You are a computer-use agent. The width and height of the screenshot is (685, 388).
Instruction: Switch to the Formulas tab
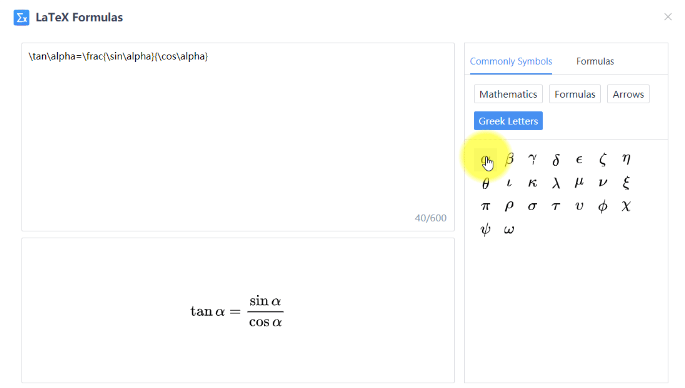(x=595, y=61)
